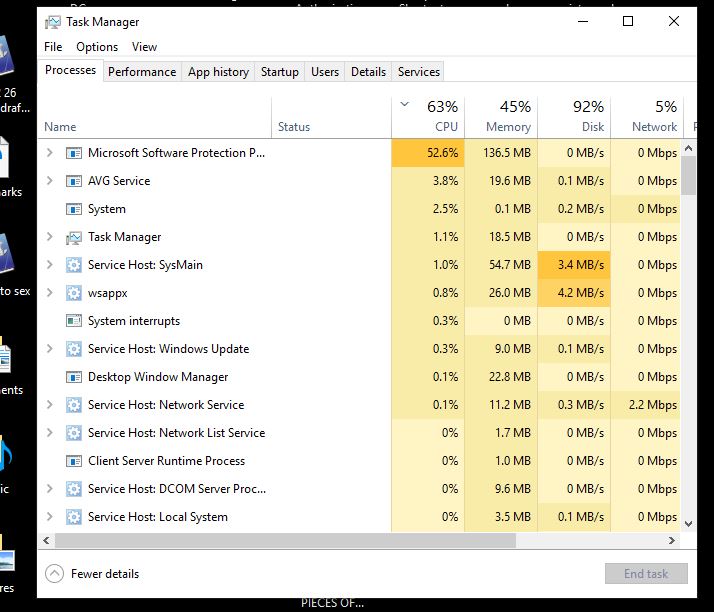Expand the Task Manager process row
Screen dimensions: 714x612
[x=50, y=237]
